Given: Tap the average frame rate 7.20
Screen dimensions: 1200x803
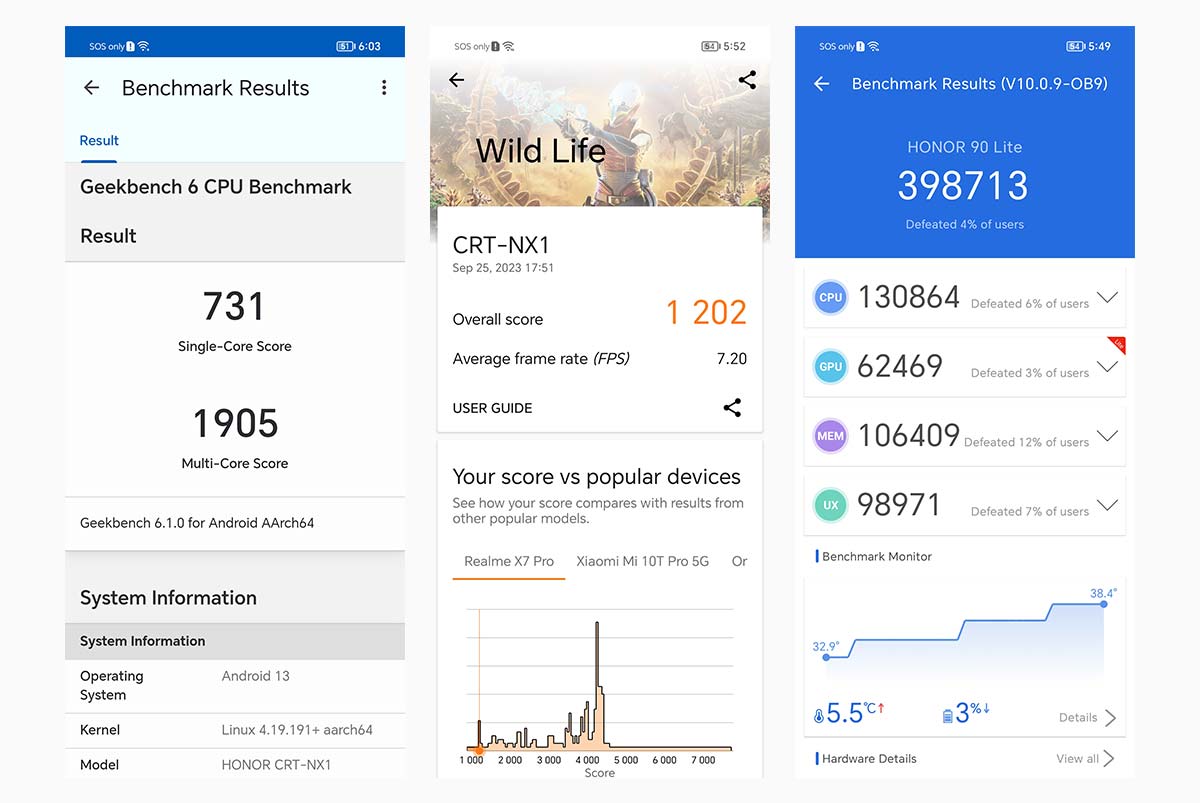Looking at the screenshot, I should coord(732,359).
